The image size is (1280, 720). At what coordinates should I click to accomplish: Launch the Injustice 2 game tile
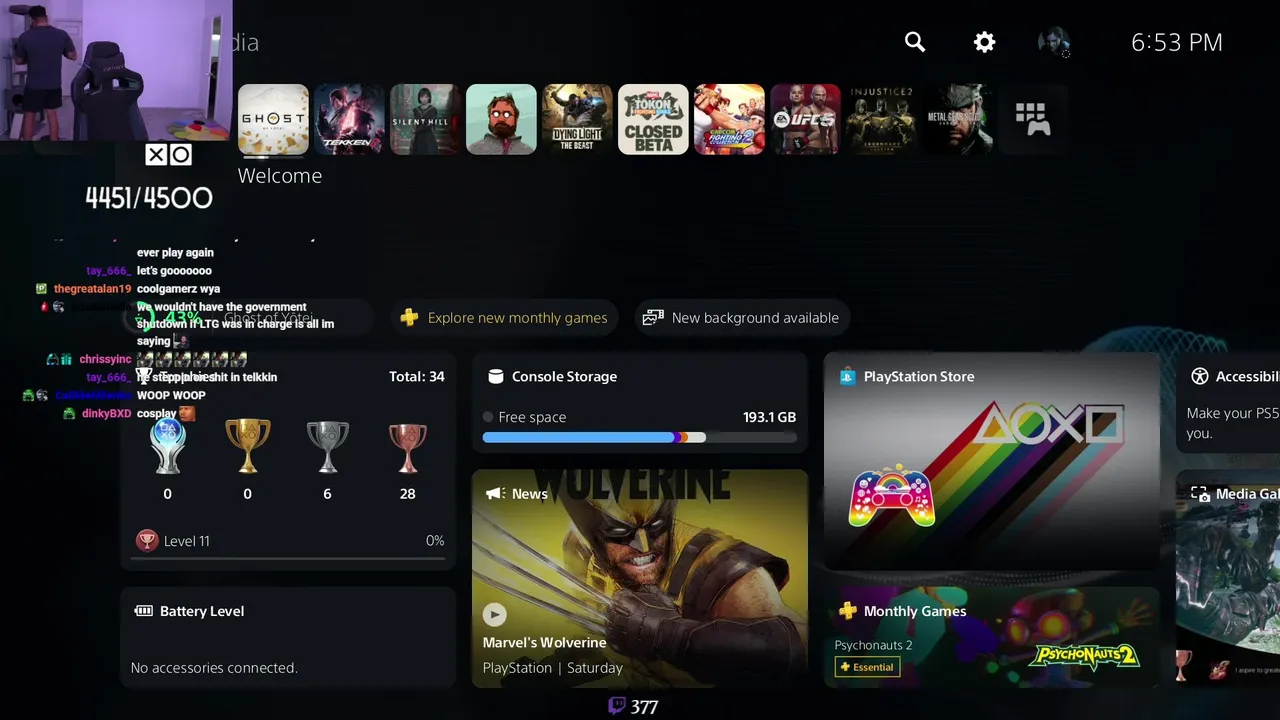pyautogui.click(x=881, y=119)
